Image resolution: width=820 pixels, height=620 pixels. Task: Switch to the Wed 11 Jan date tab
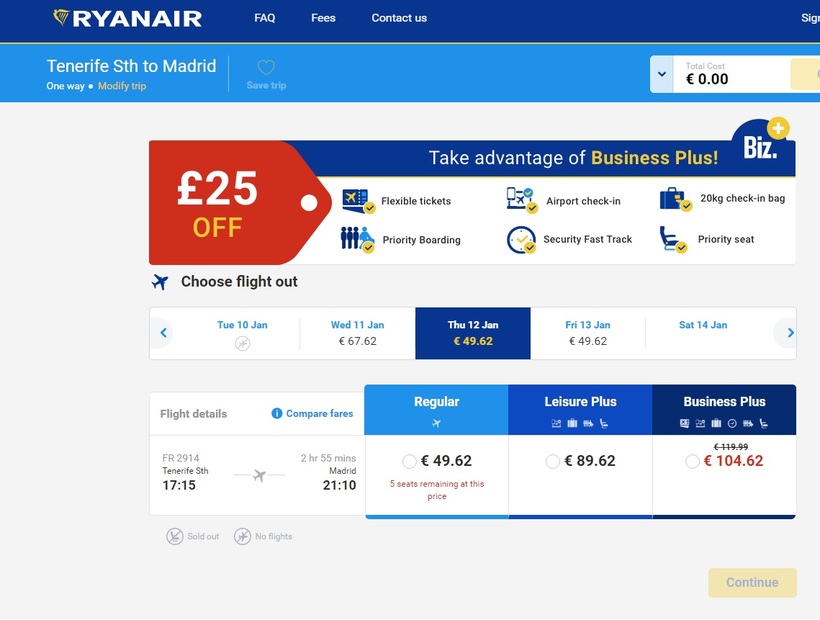click(357, 333)
